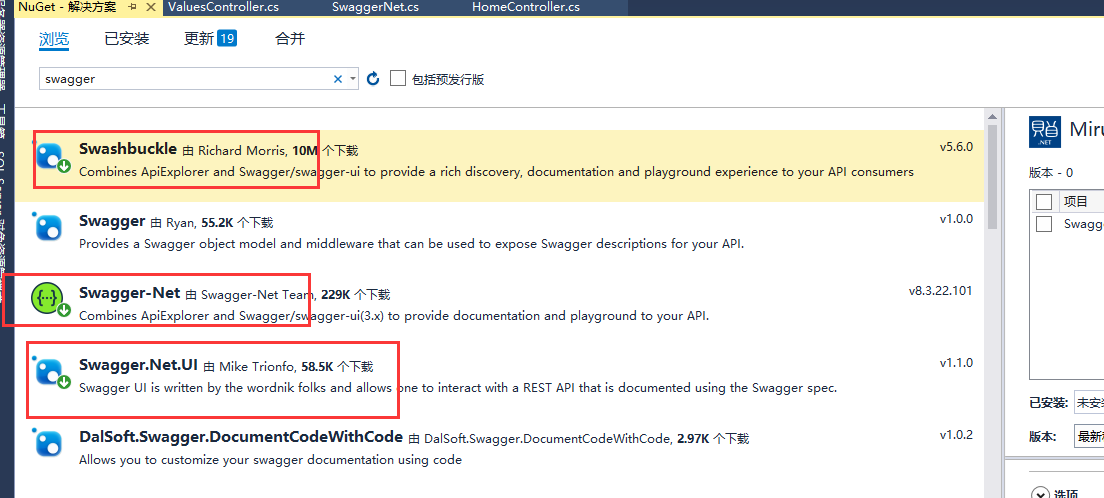Click version v1.0.0 of Swagger by Ryan
The width and height of the screenshot is (1104, 498).
[x=956, y=219]
